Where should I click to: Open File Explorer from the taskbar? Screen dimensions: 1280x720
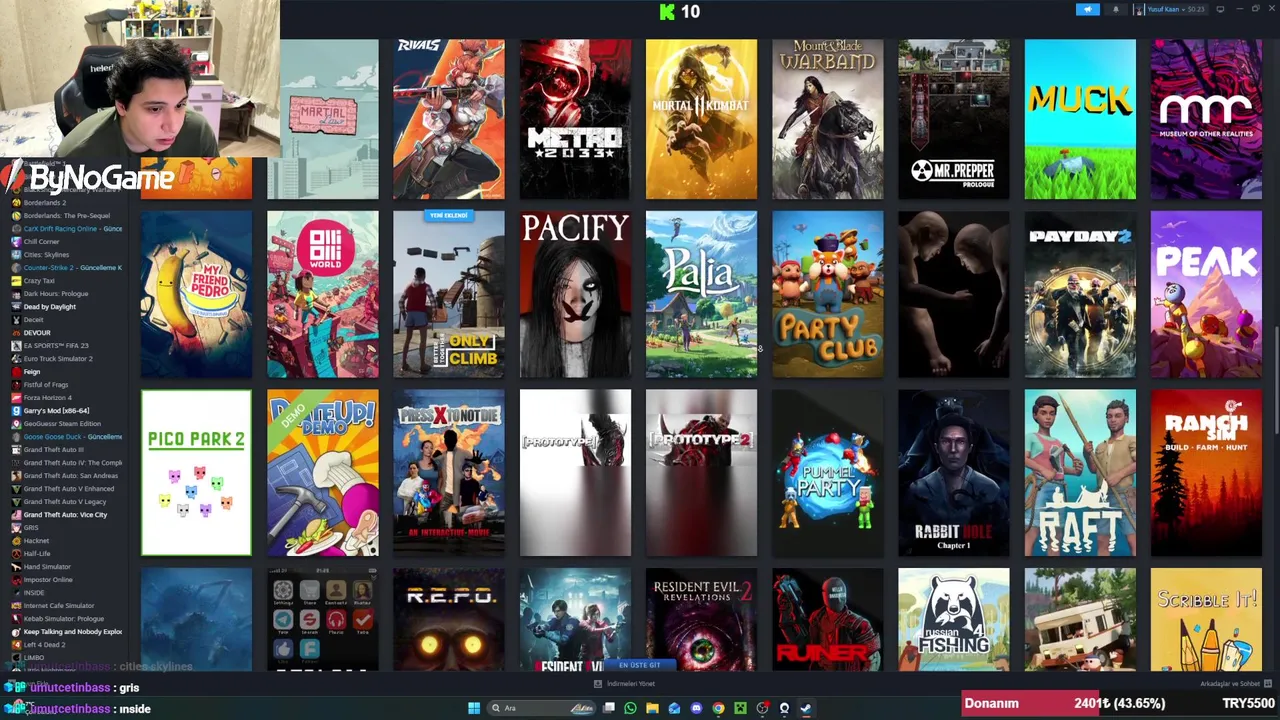[x=652, y=708]
